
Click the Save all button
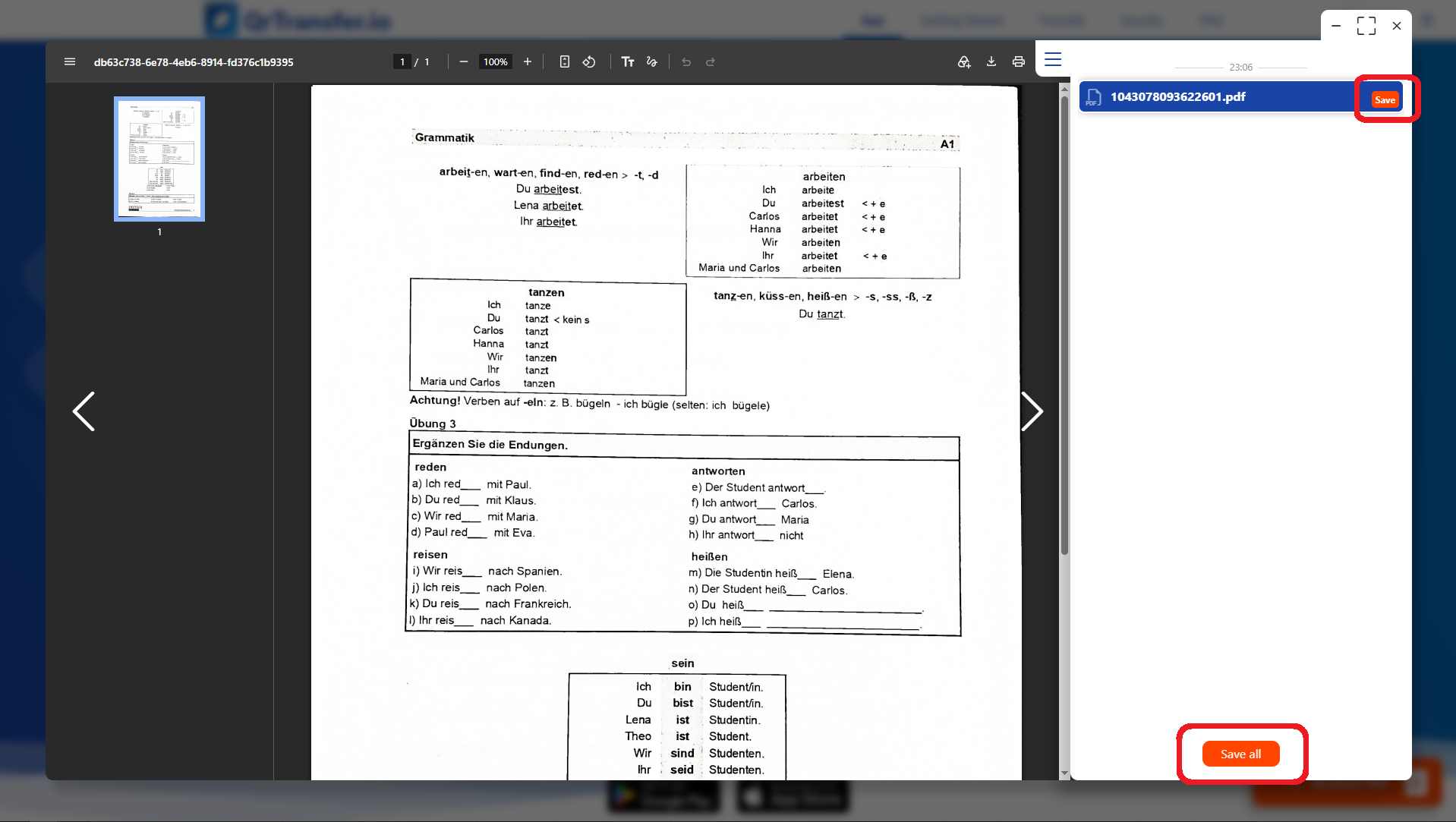pos(1240,754)
